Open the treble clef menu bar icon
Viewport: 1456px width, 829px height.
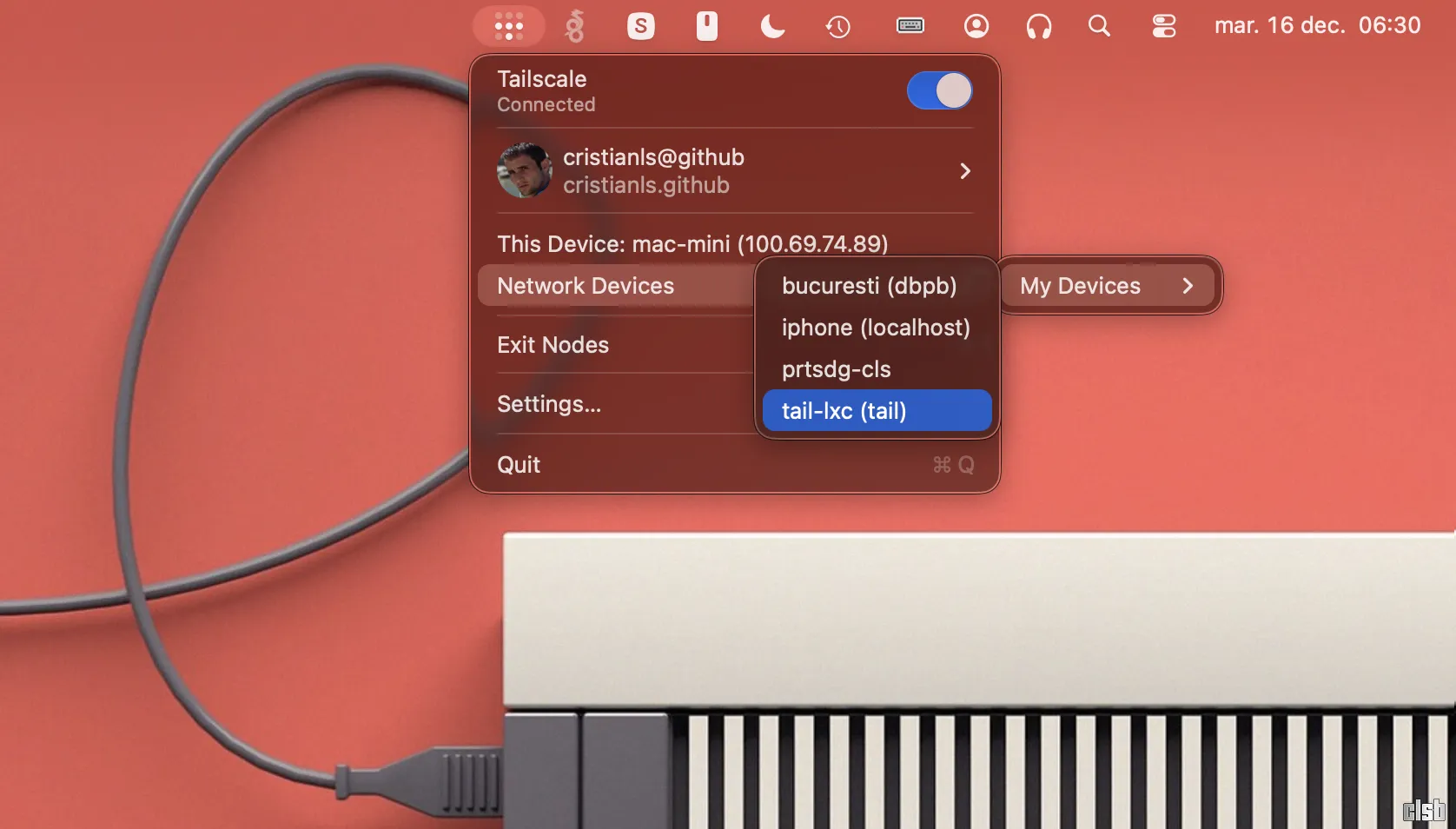point(574,26)
